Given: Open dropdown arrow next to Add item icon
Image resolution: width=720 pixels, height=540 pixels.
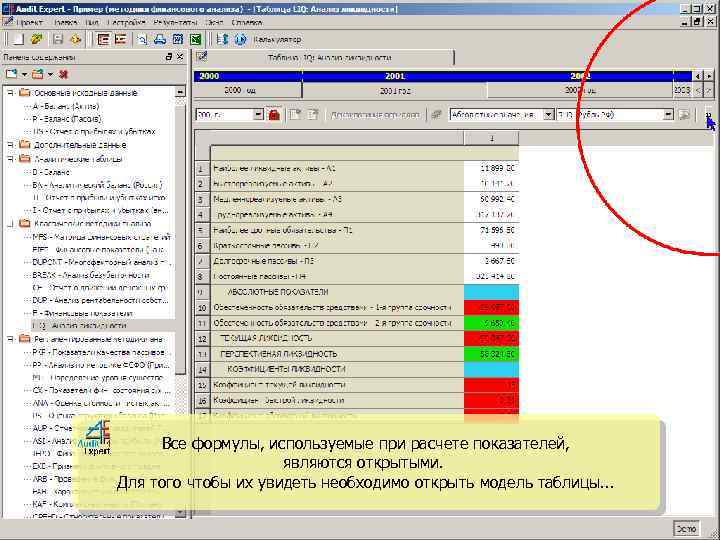Looking at the screenshot, I should click(24, 74).
